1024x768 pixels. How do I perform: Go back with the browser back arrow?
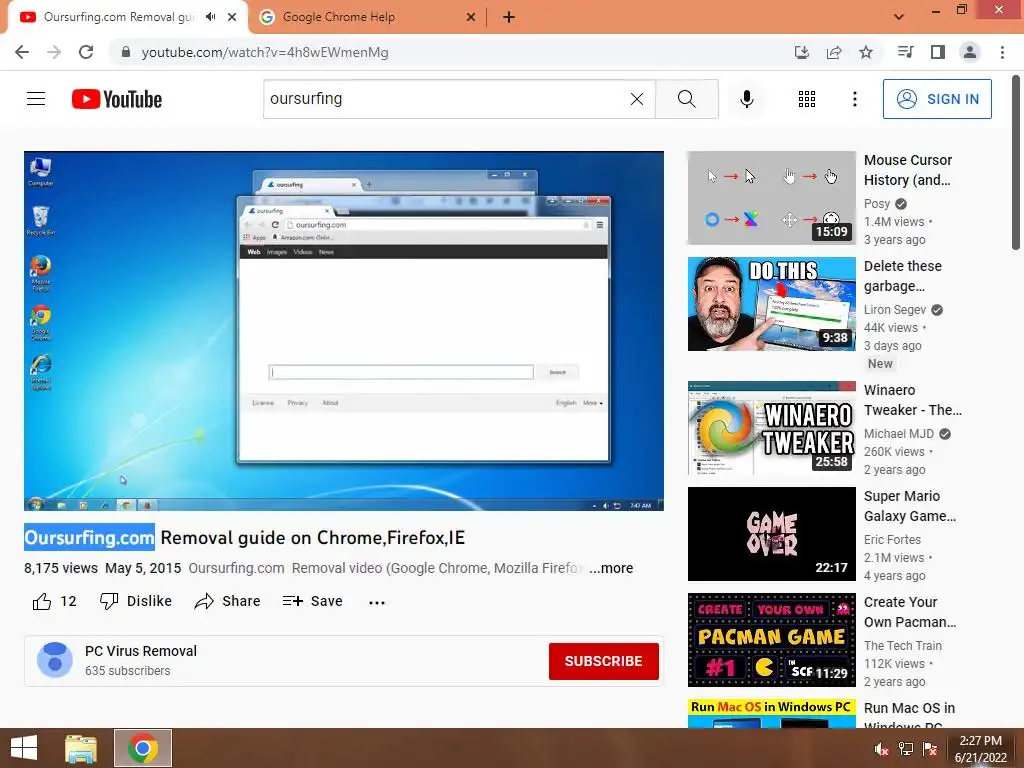tap(22, 52)
